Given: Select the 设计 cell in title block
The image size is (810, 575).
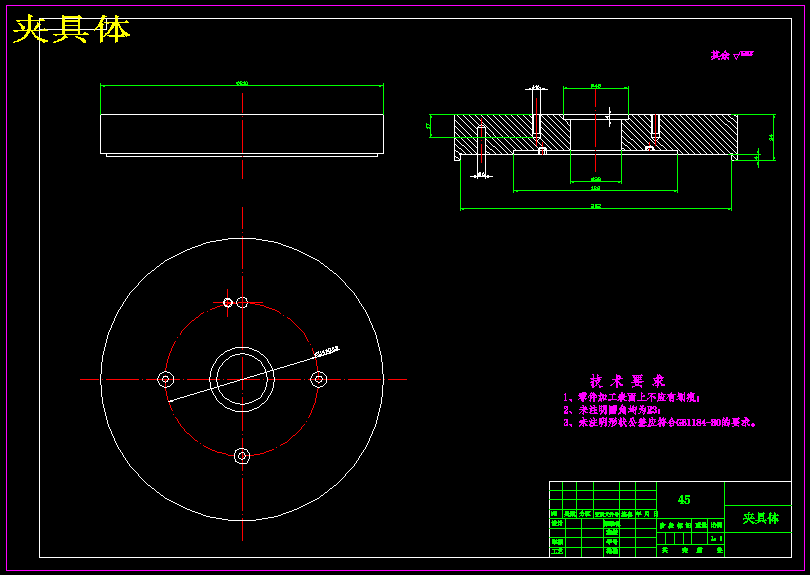Looking at the screenshot, I should (556, 523).
